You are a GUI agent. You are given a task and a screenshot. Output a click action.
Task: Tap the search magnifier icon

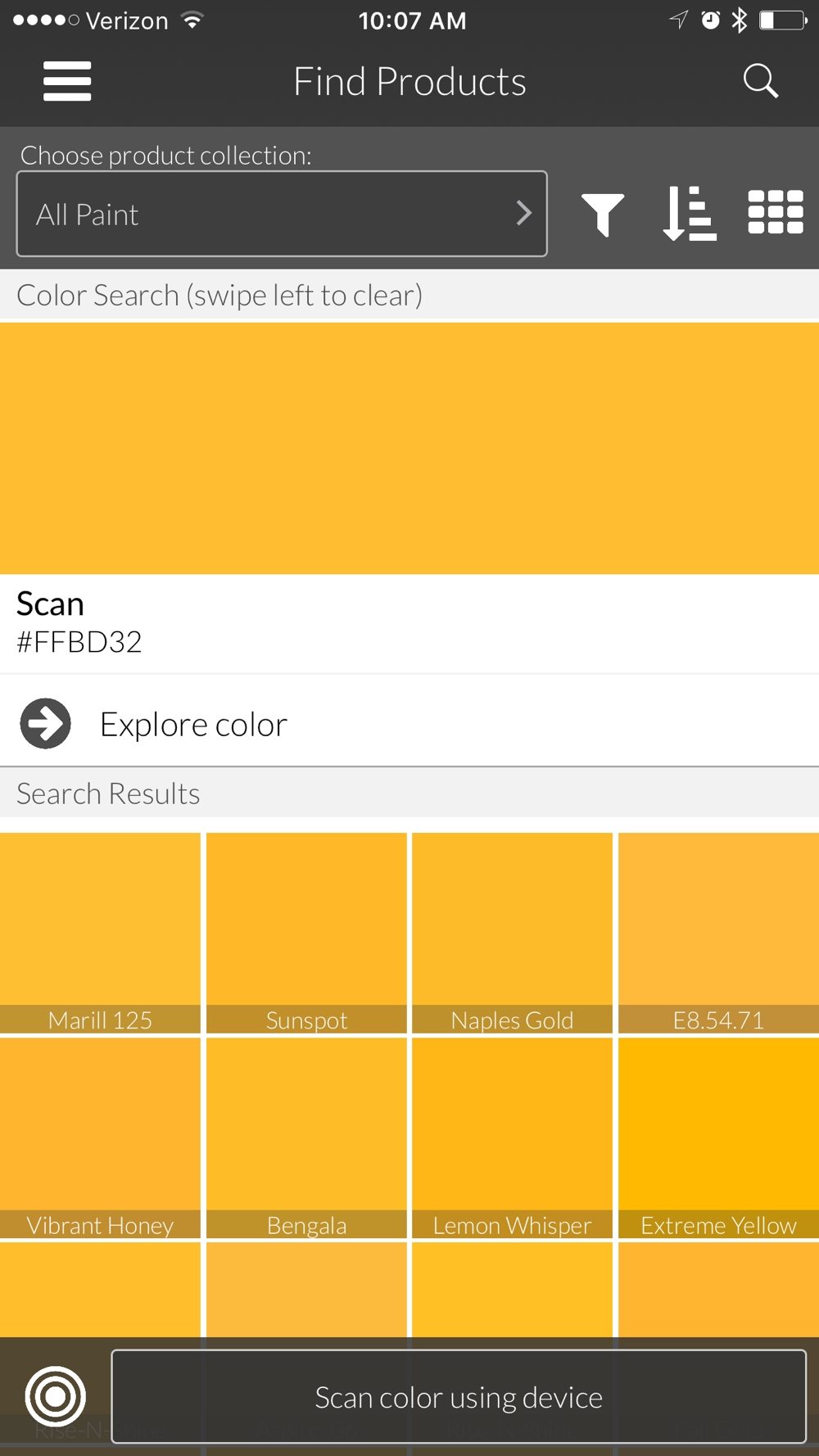tap(760, 81)
